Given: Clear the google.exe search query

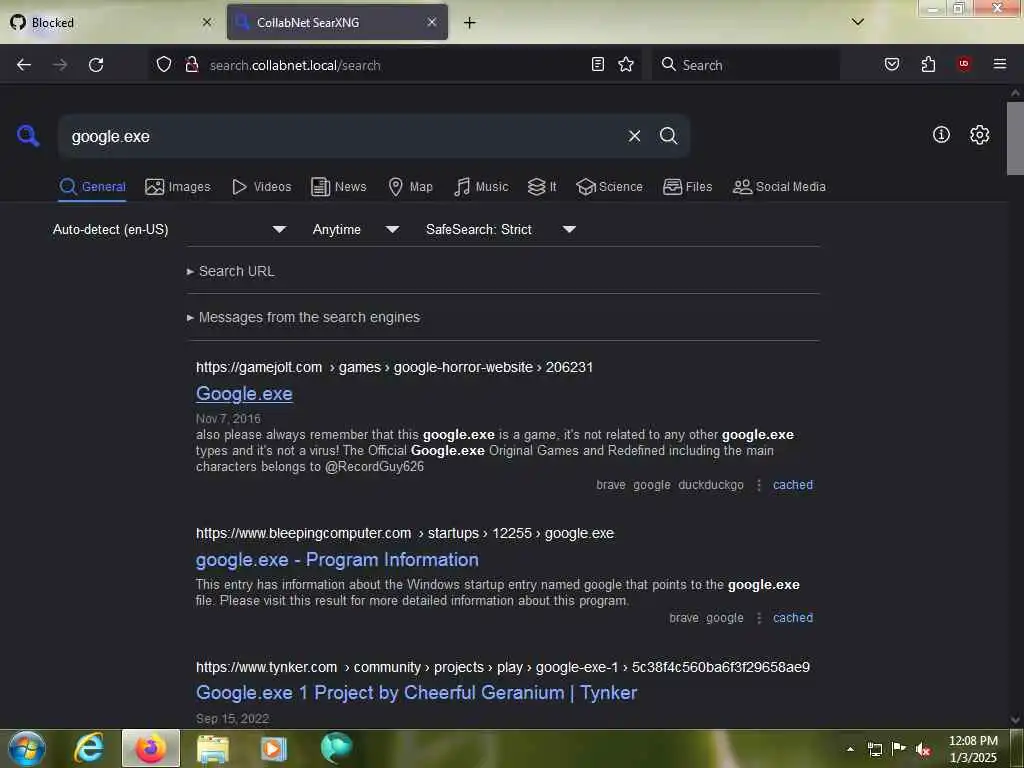Looking at the screenshot, I should coord(634,136).
